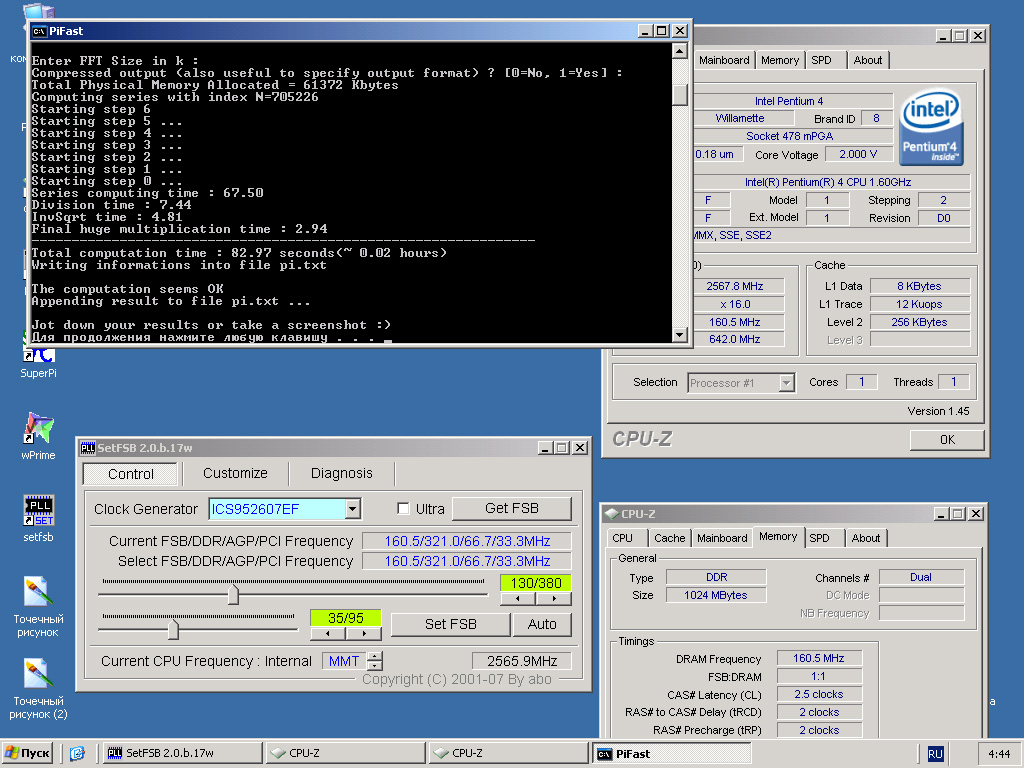Click the Core Voltage 2.000 V value
The width and height of the screenshot is (1024, 768).
point(857,154)
